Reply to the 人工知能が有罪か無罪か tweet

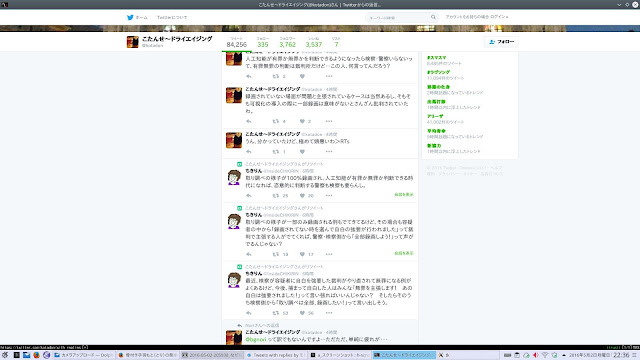coord(249,76)
